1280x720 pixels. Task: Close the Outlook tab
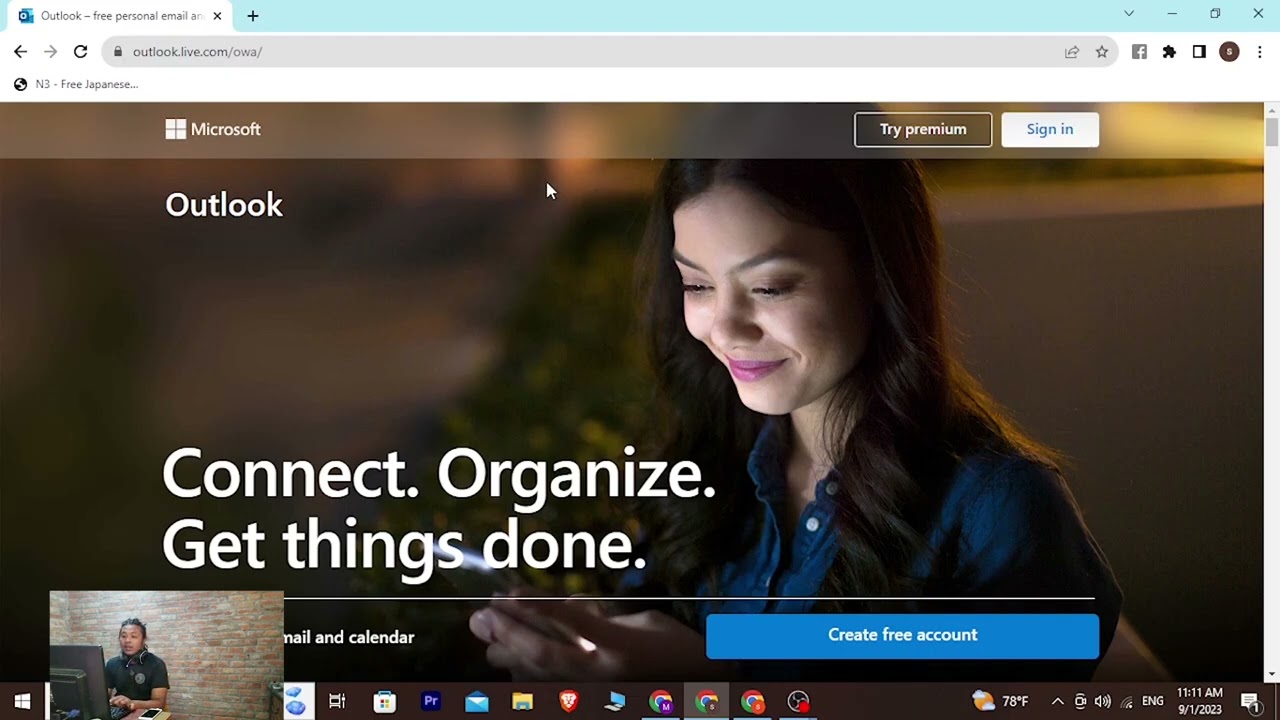click(217, 16)
